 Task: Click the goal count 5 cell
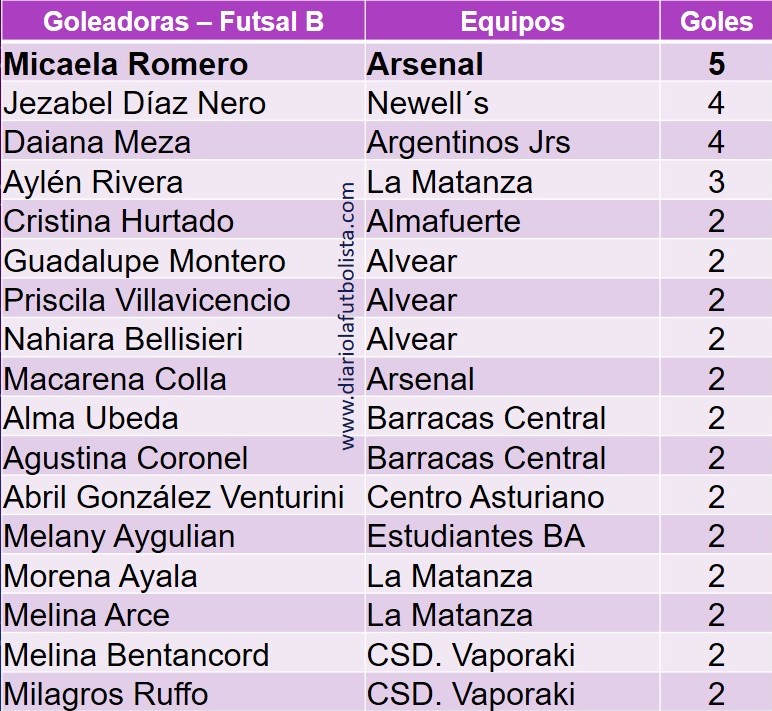pyautogui.click(x=716, y=65)
